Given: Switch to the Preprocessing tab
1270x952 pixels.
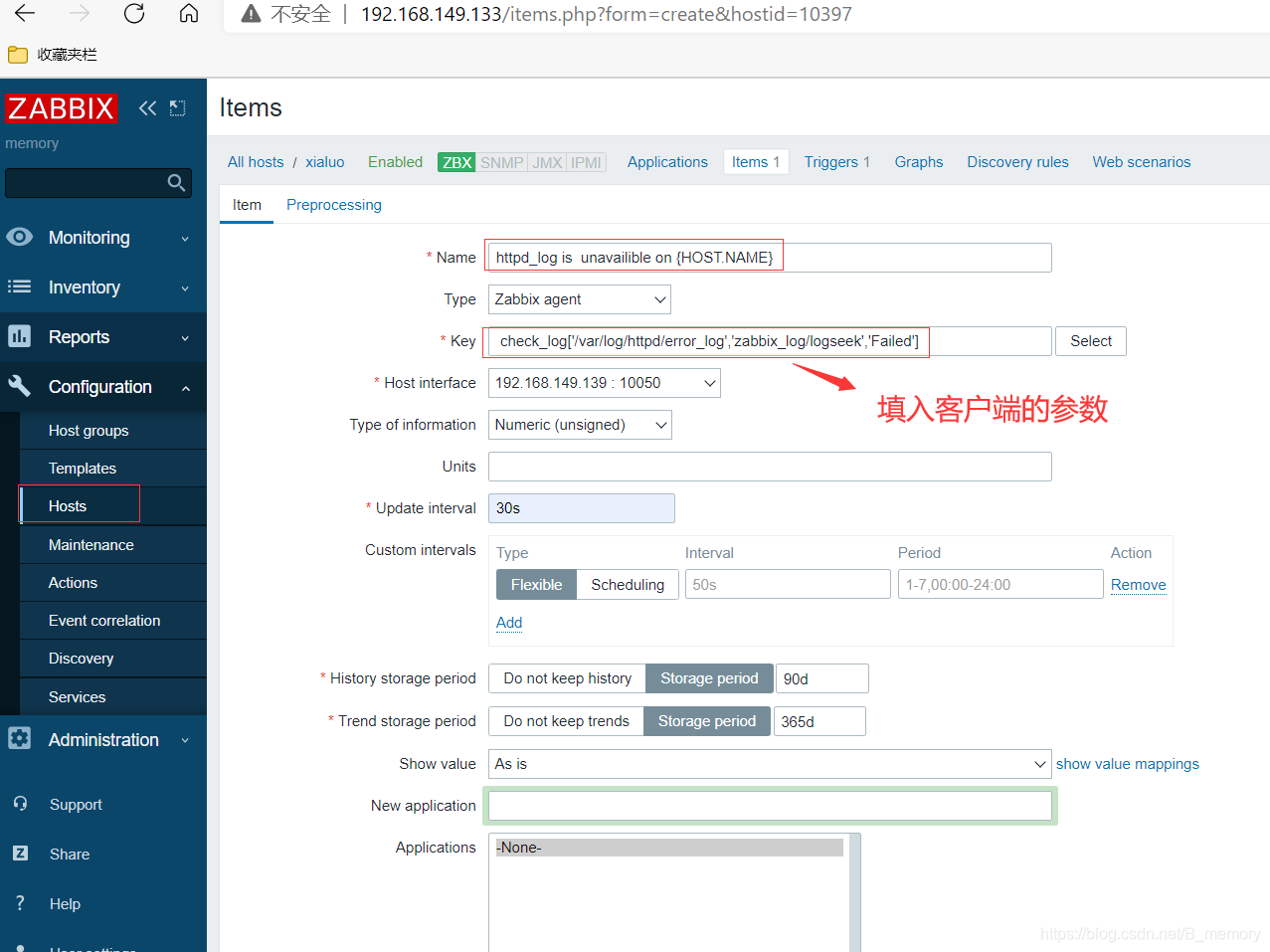Looking at the screenshot, I should click(334, 204).
